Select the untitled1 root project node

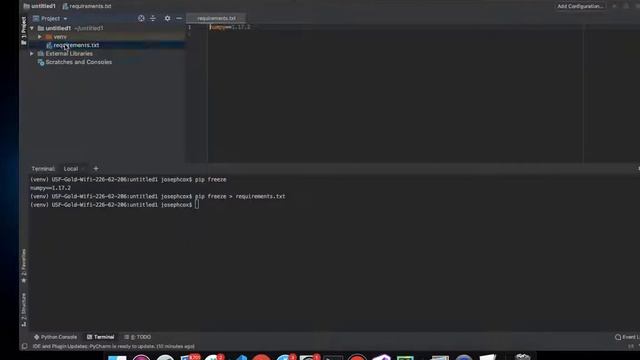click(x=58, y=28)
